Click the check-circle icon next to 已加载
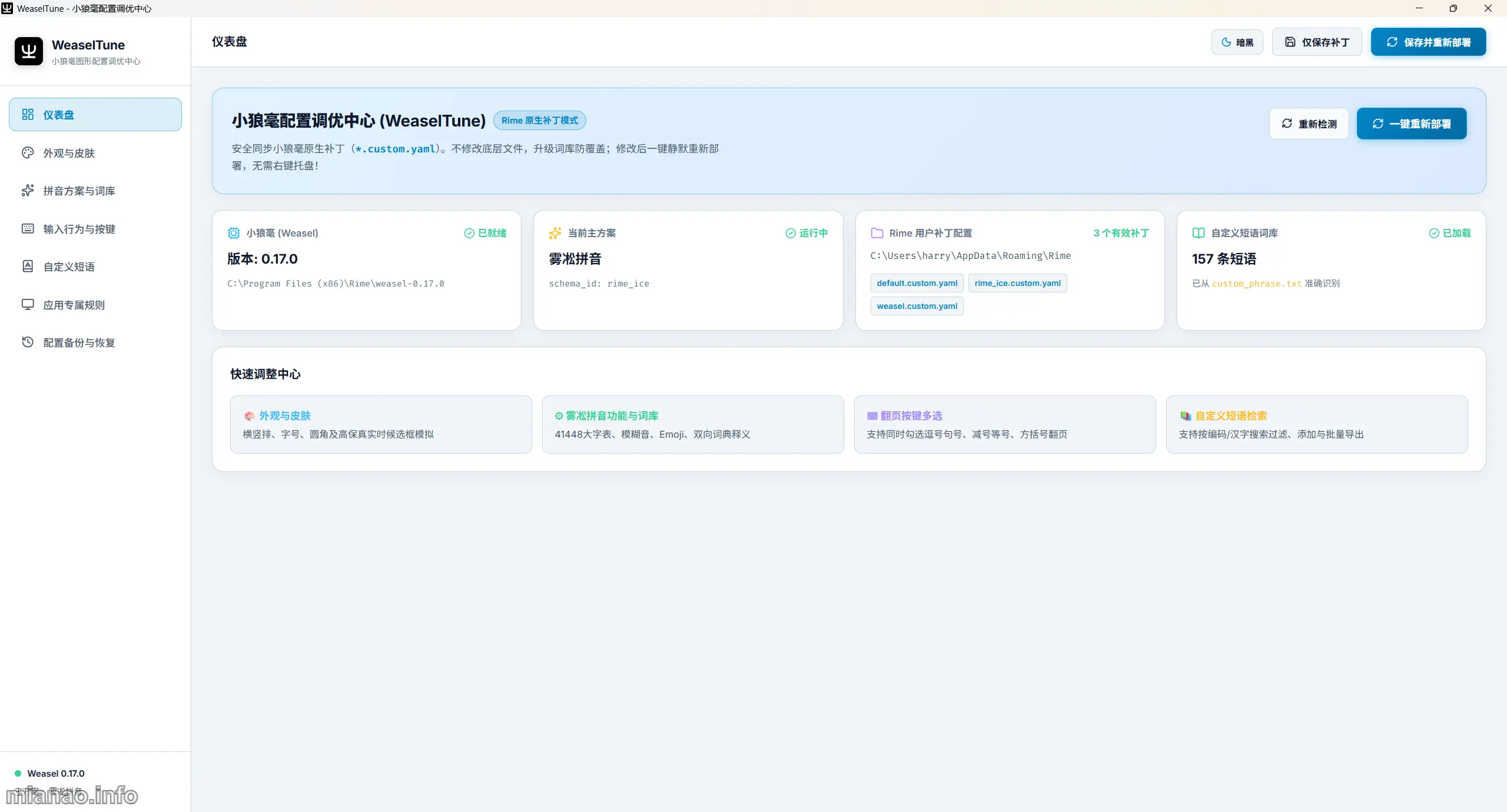 pos(1434,233)
